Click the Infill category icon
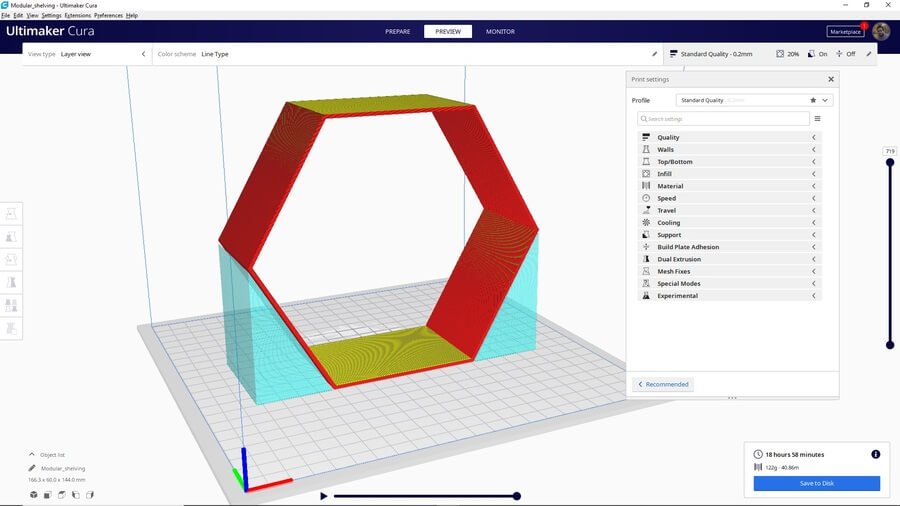The image size is (900, 506). click(x=646, y=174)
